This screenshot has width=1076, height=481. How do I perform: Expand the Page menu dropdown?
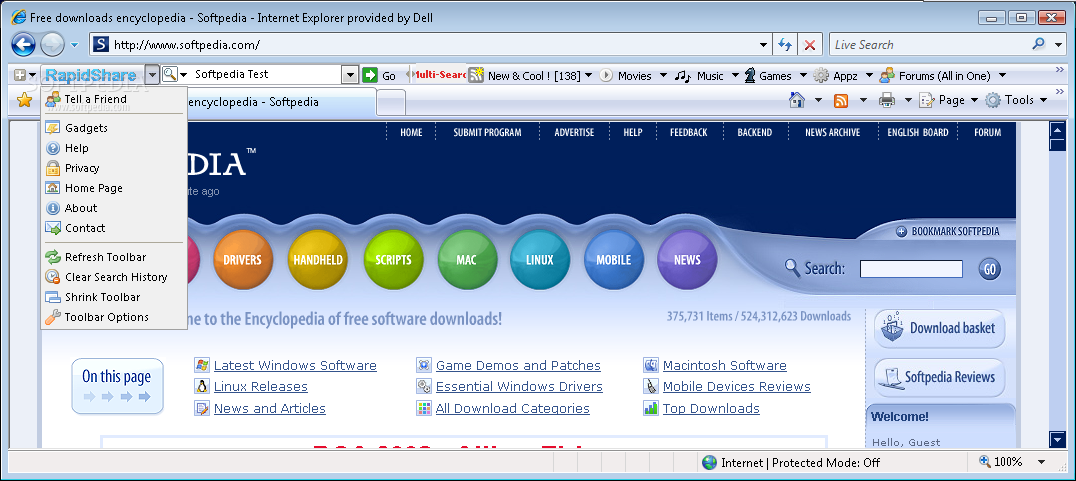(x=974, y=101)
